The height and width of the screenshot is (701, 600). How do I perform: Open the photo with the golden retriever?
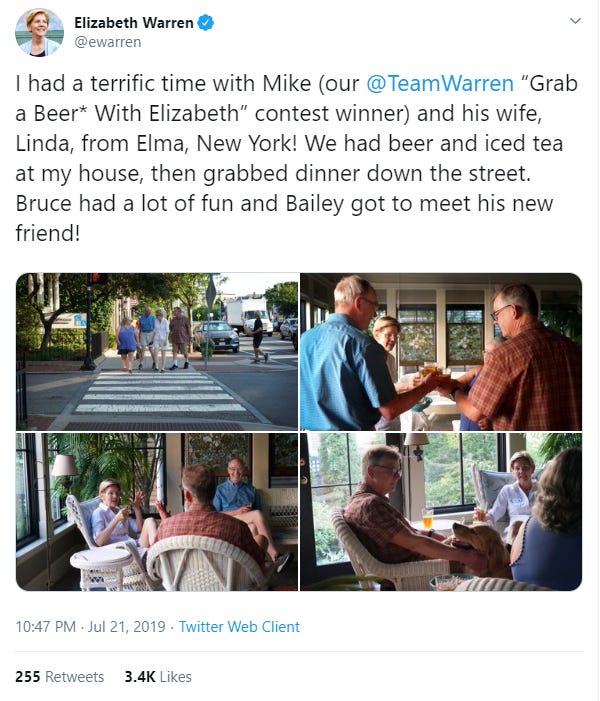(x=441, y=512)
